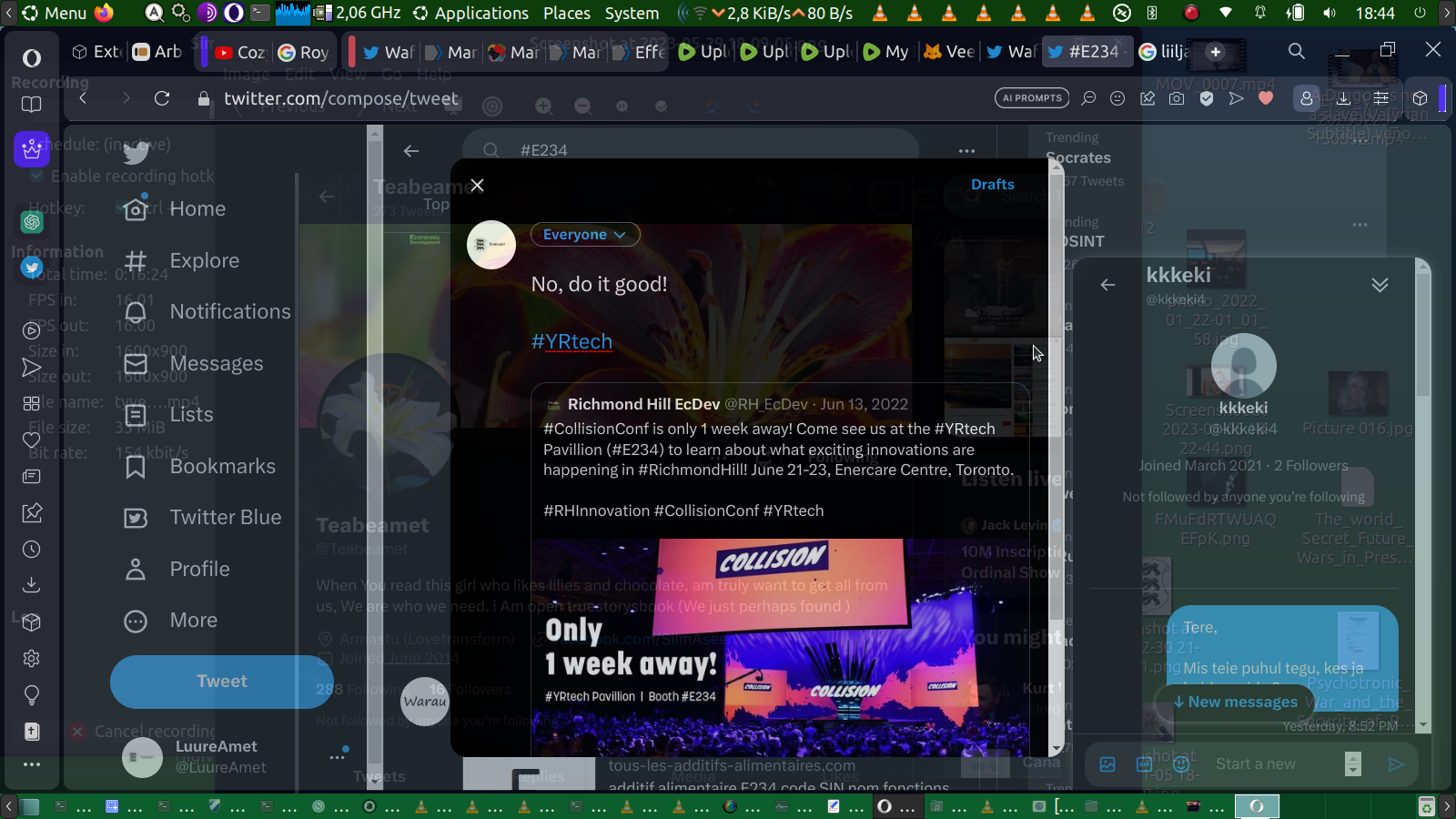The height and width of the screenshot is (819, 1456).
Task: Close the tweet compose dialog
Action: [x=477, y=186]
